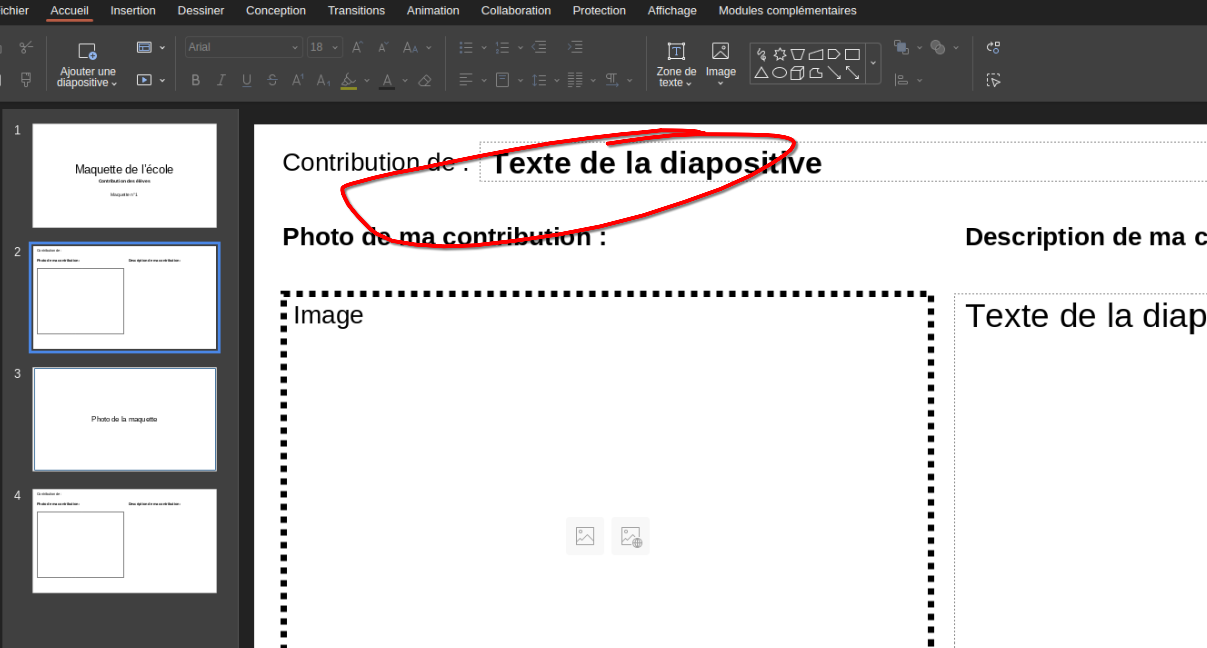This screenshot has width=1207, height=648.
Task: Toggle underline formatting
Action: click(246, 80)
